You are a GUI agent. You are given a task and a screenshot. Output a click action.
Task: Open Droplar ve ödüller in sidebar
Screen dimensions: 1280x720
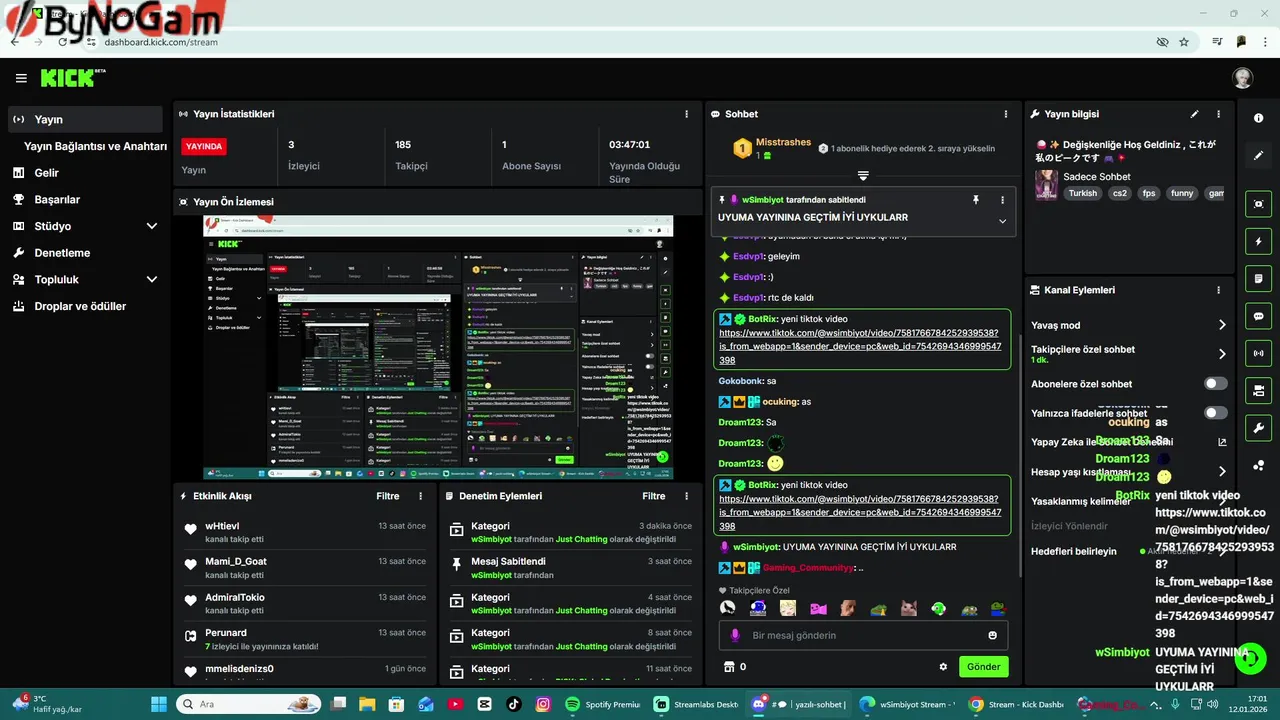80,306
